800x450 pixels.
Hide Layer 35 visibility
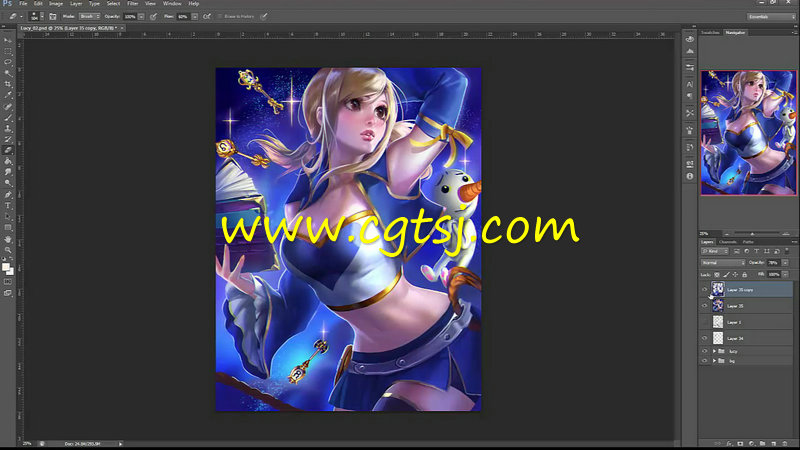(705, 306)
